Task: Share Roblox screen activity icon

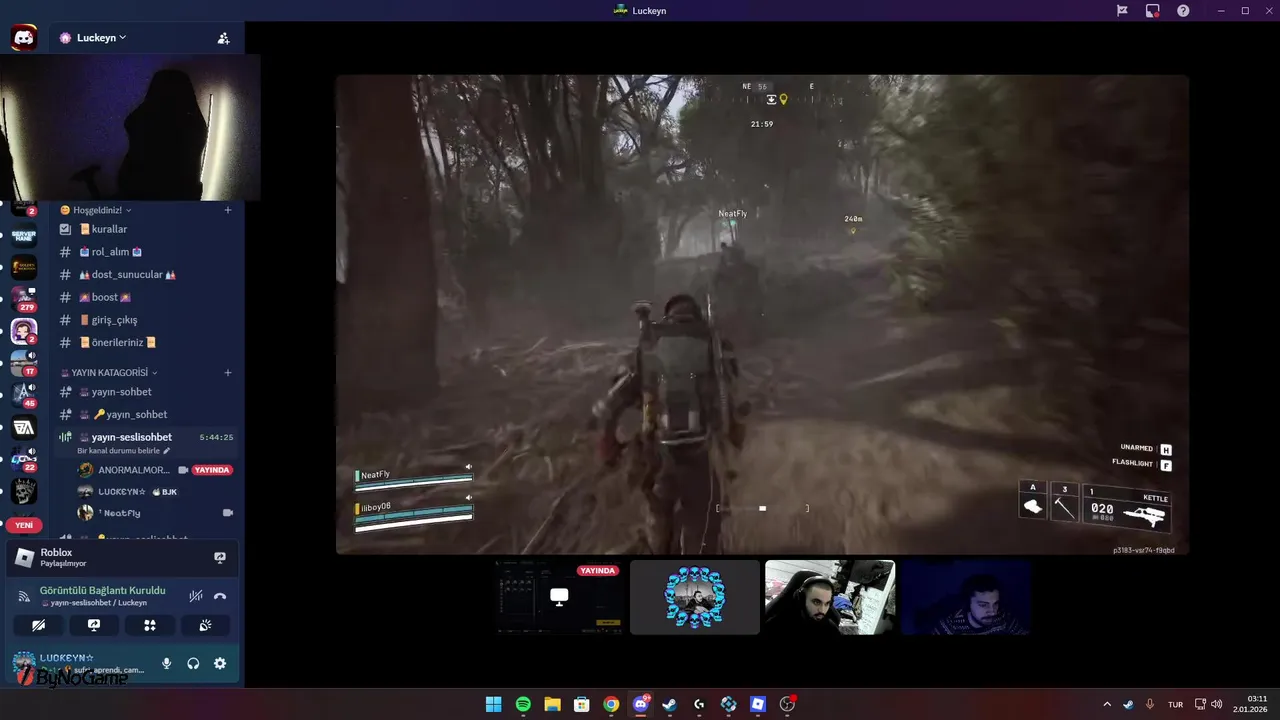Action: [x=220, y=558]
